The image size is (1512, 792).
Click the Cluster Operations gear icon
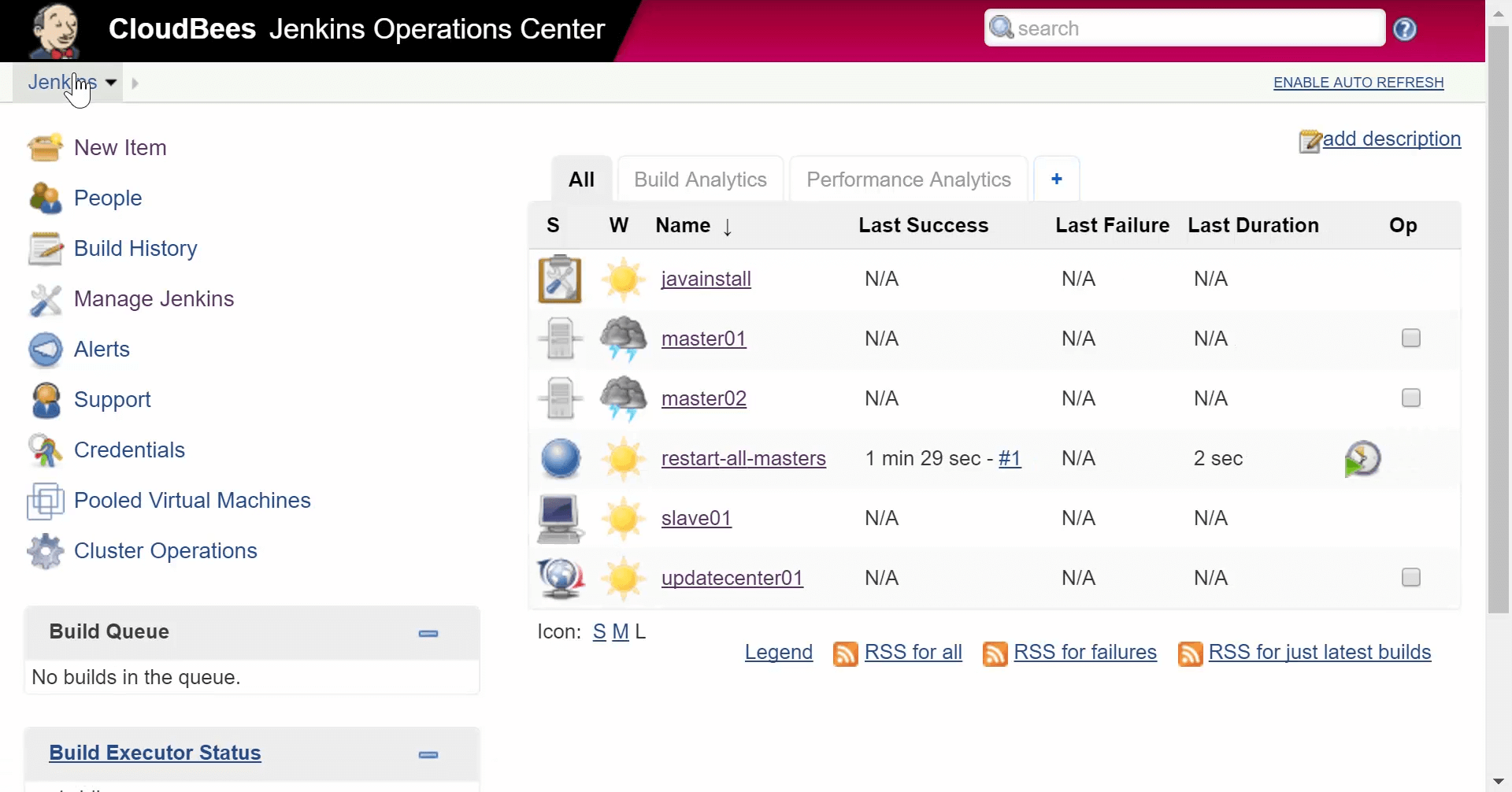click(45, 551)
